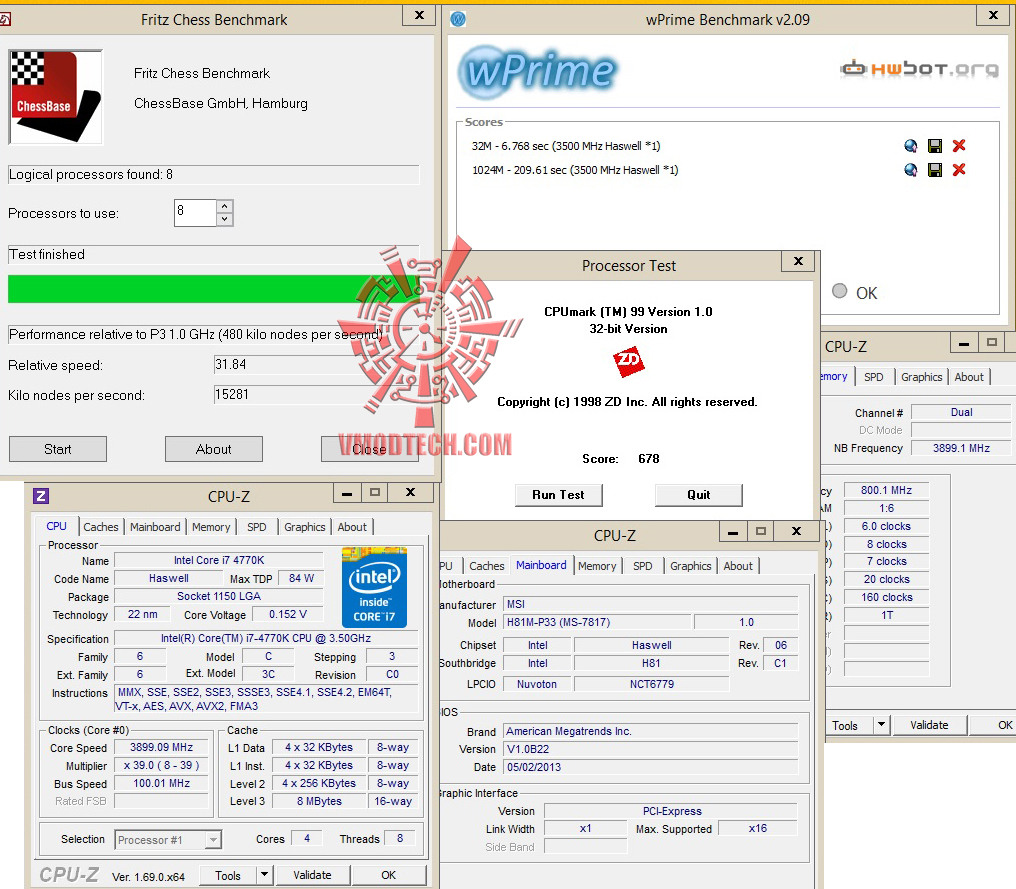Click the BIOS version V1.0B22 field
This screenshot has width=1016, height=889.
(x=651, y=749)
